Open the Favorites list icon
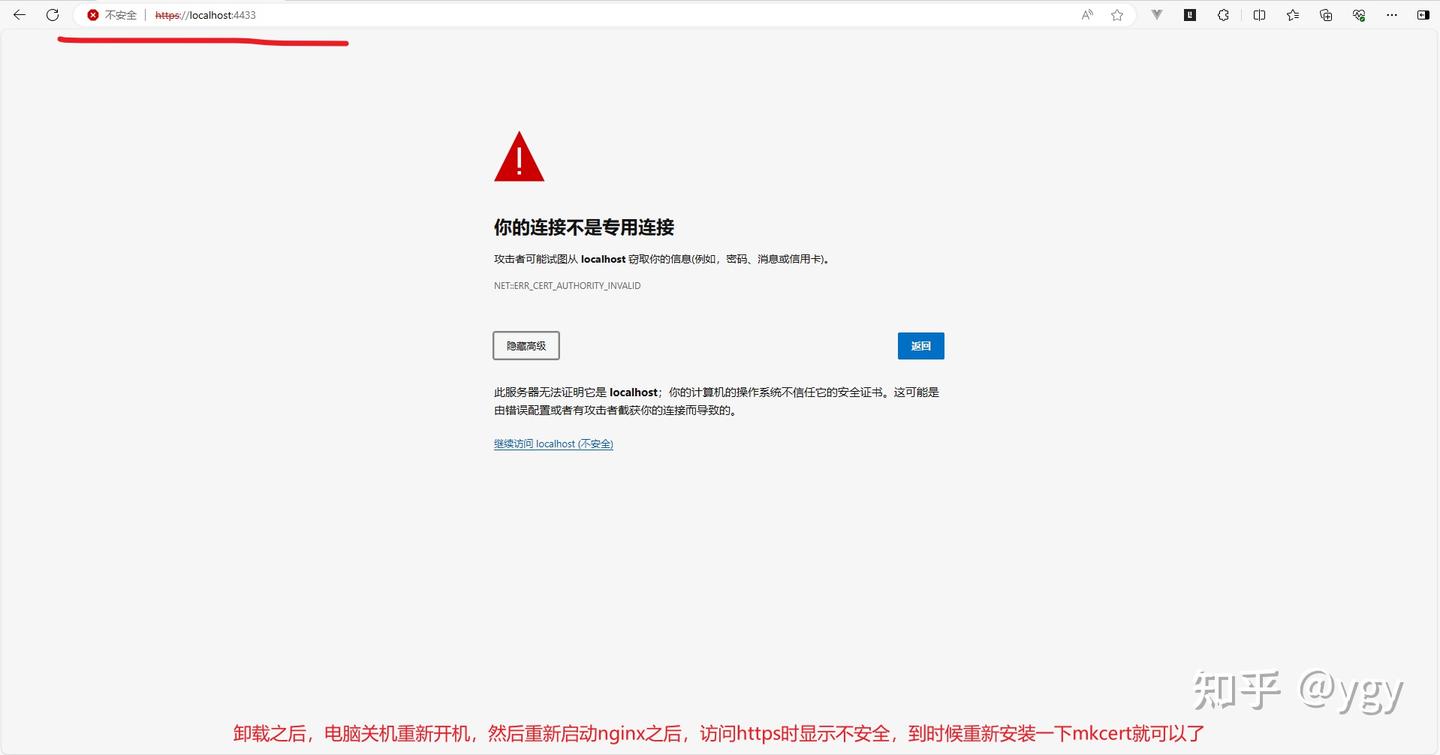 [x=1294, y=15]
